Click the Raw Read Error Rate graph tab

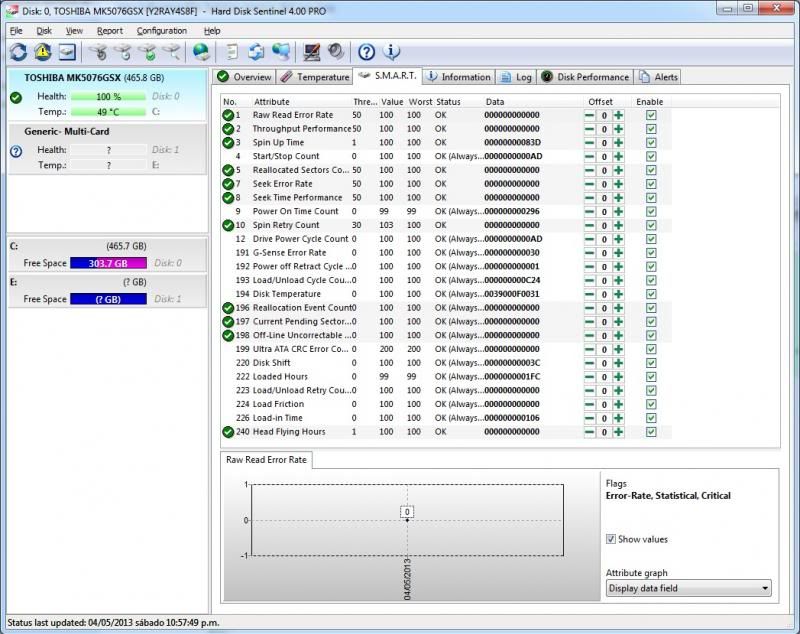[x=266, y=460]
